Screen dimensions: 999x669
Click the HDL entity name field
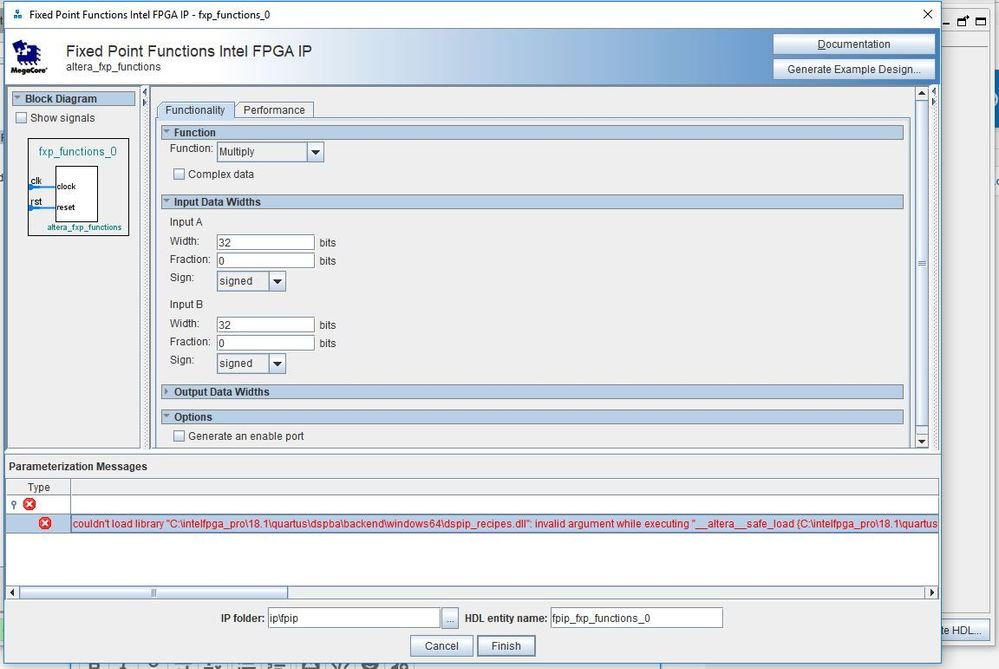pos(636,618)
